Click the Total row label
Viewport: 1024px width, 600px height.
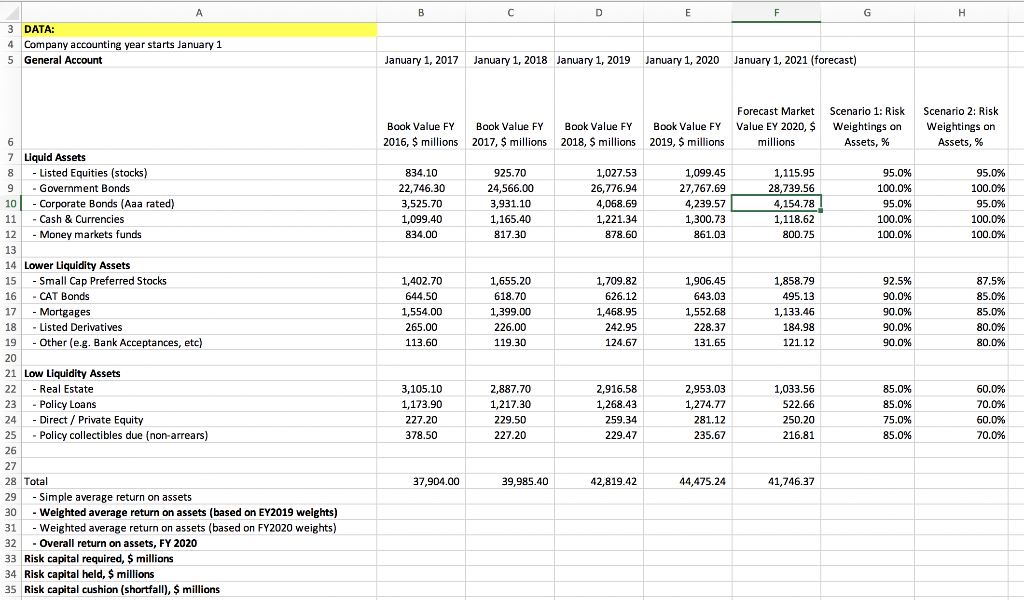36,481
